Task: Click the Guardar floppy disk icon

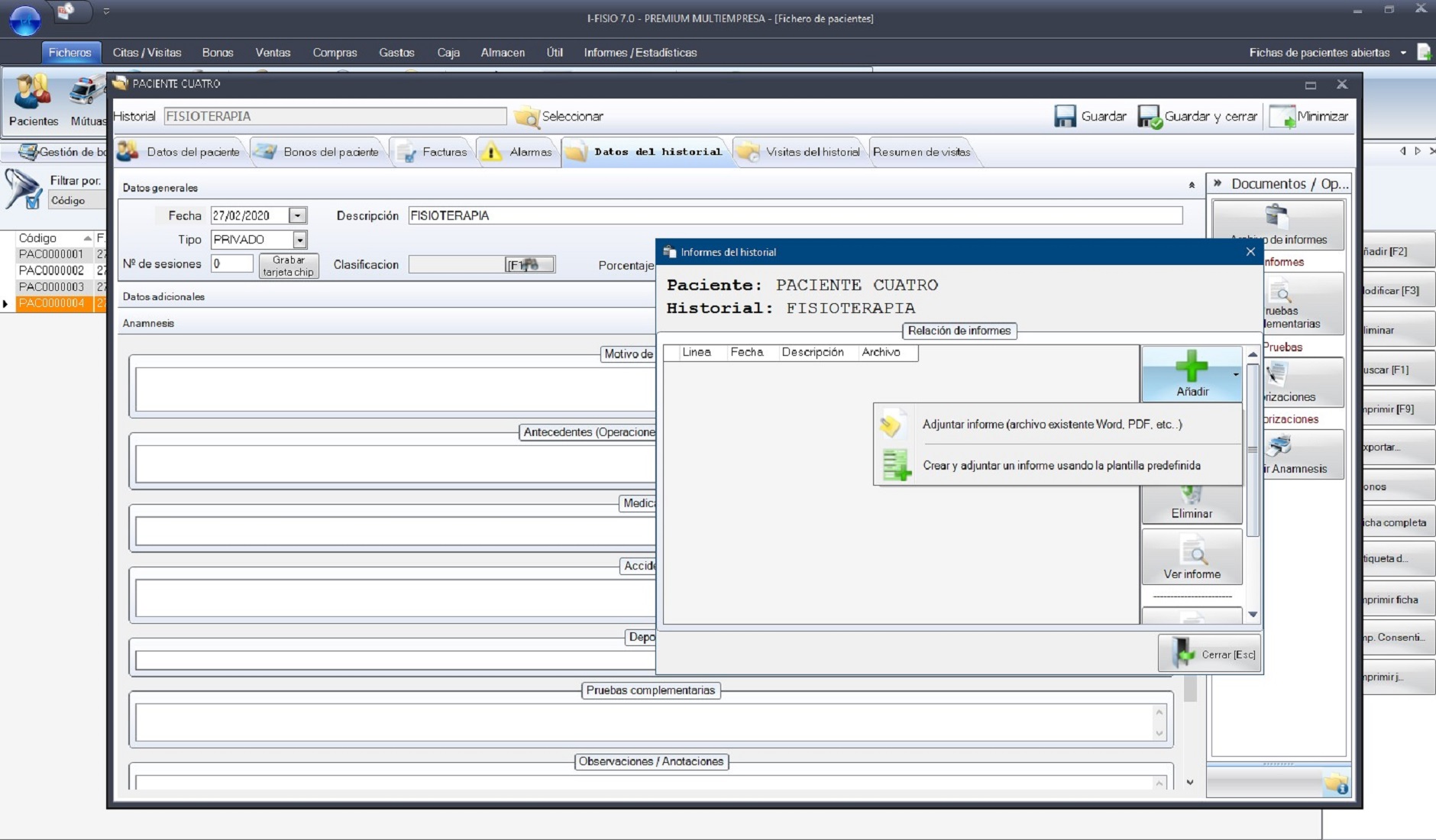Action: tap(1065, 116)
